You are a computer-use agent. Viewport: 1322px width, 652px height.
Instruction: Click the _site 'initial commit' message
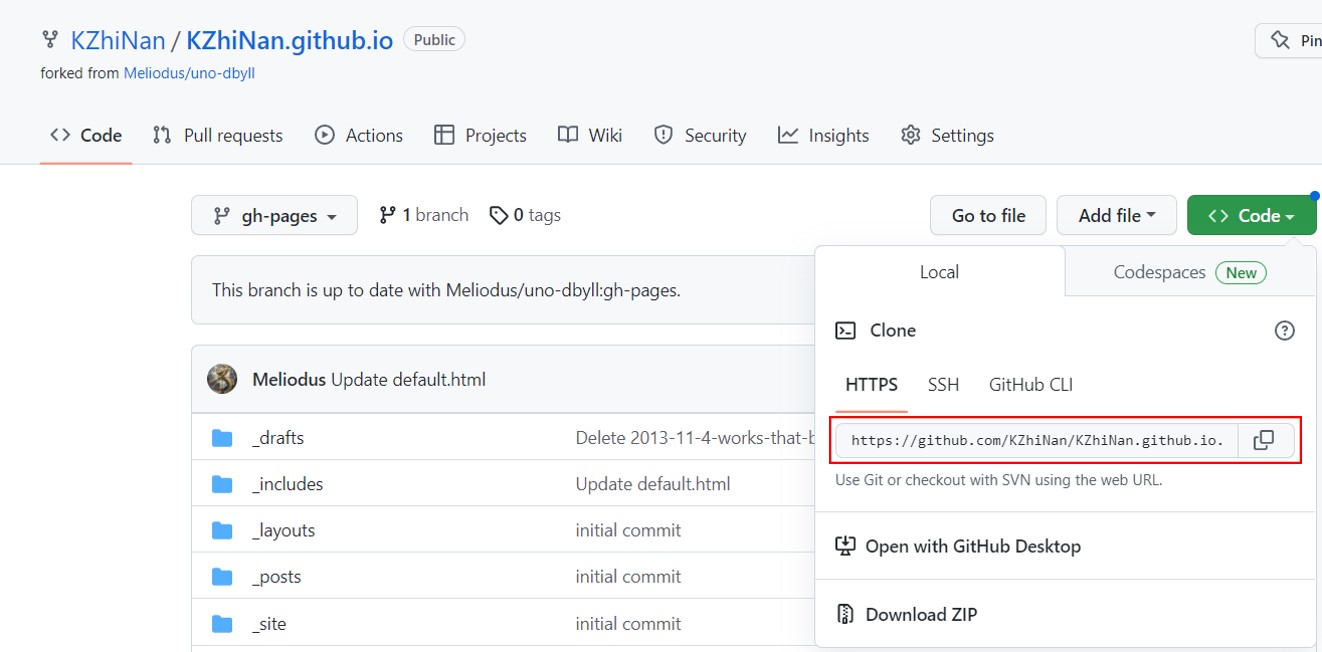(628, 624)
